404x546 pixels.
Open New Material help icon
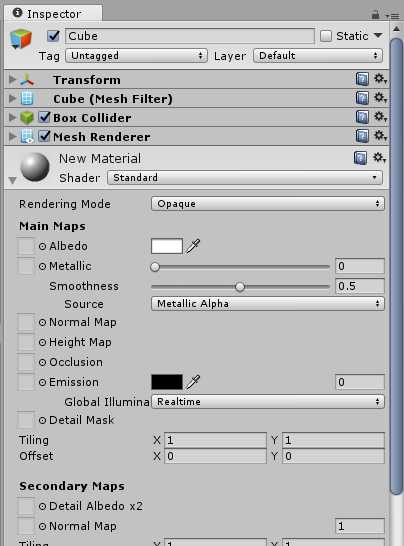(x=360, y=158)
